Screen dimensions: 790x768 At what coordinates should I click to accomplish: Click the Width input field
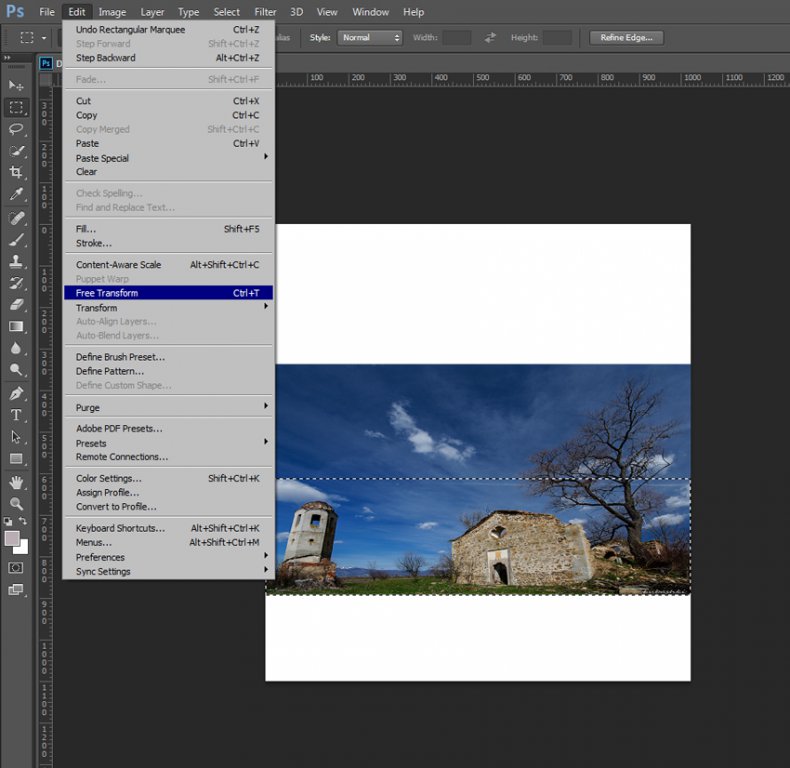pos(456,38)
